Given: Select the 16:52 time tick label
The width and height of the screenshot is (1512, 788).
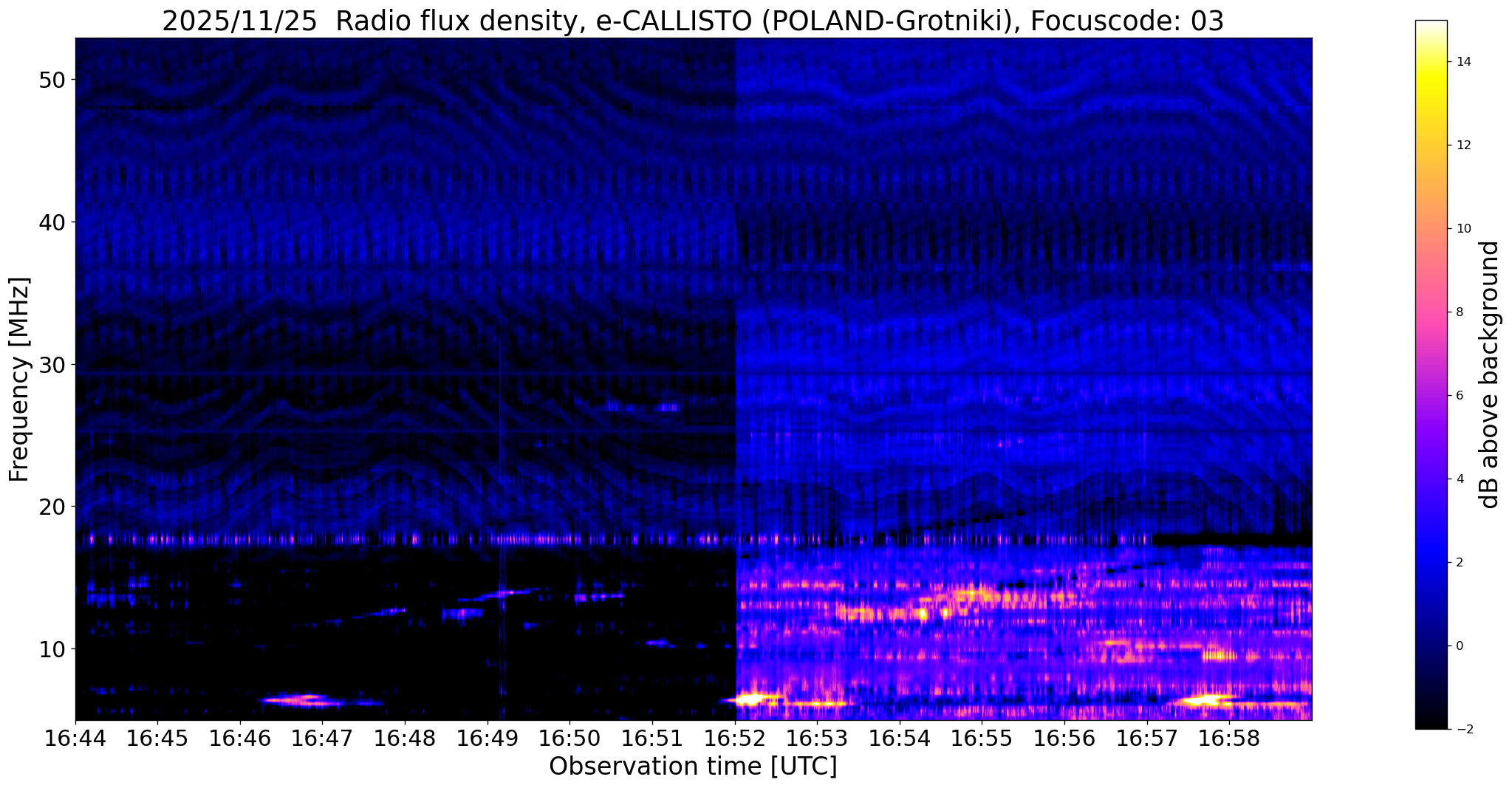Looking at the screenshot, I should point(734,738).
